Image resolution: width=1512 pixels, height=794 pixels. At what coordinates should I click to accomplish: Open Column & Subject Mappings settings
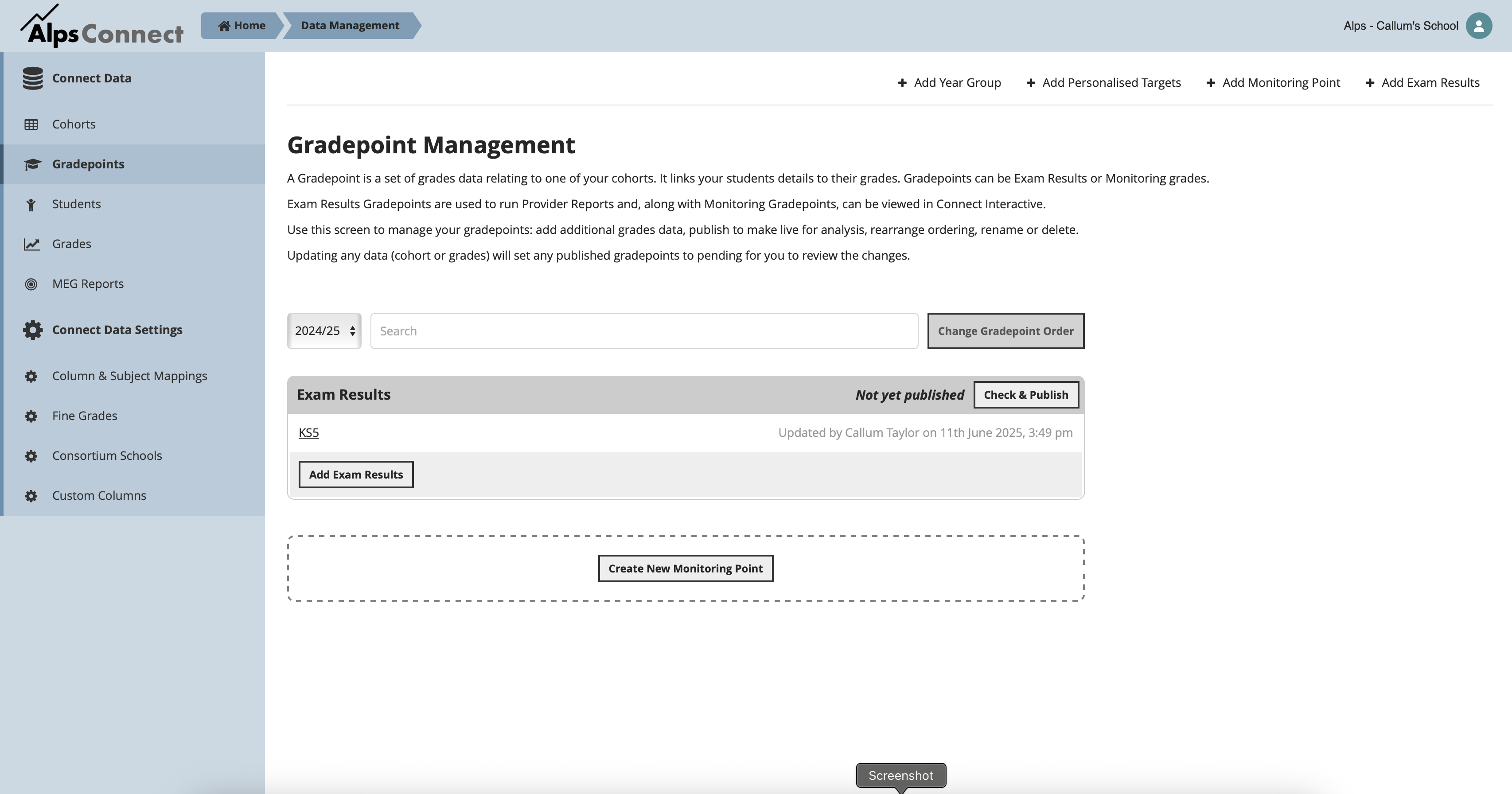[134, 376]
